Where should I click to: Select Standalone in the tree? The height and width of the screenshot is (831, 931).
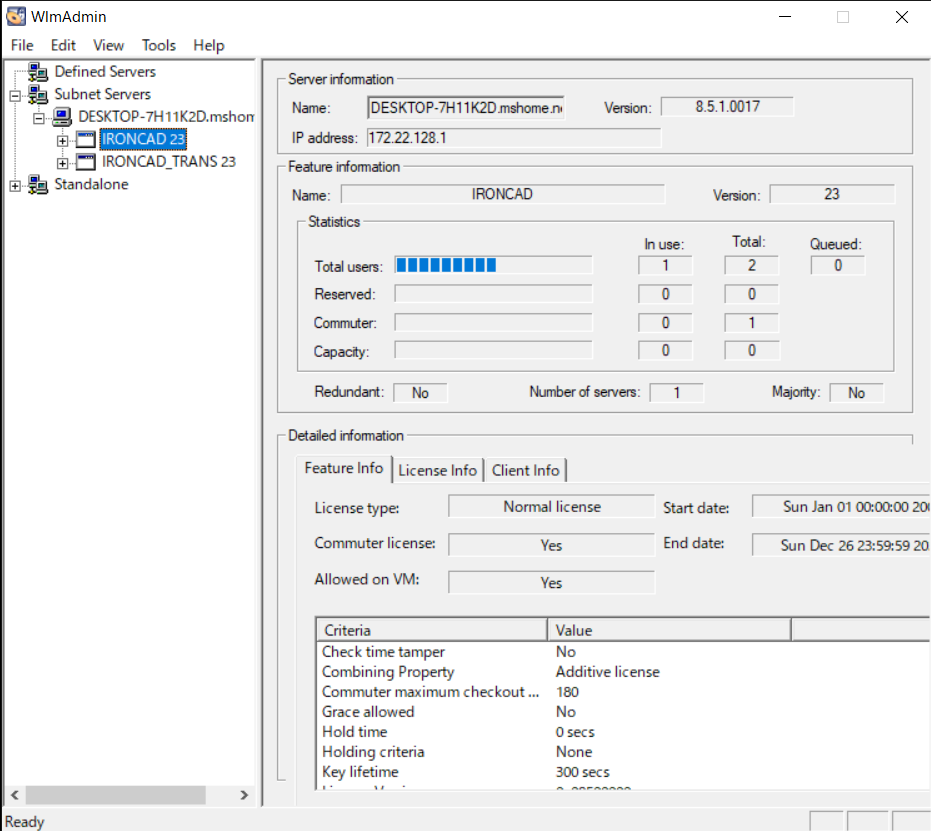[91, 185]
